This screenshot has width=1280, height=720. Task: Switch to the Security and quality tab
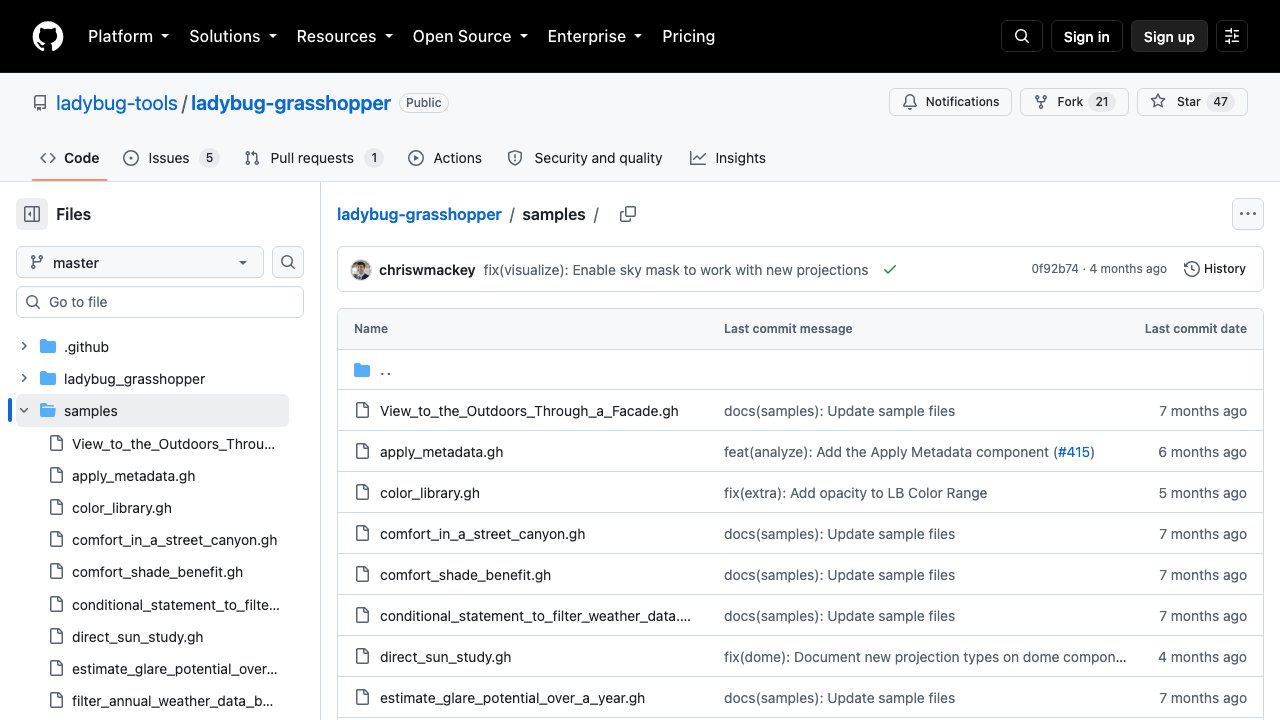(x=585, y=158)
